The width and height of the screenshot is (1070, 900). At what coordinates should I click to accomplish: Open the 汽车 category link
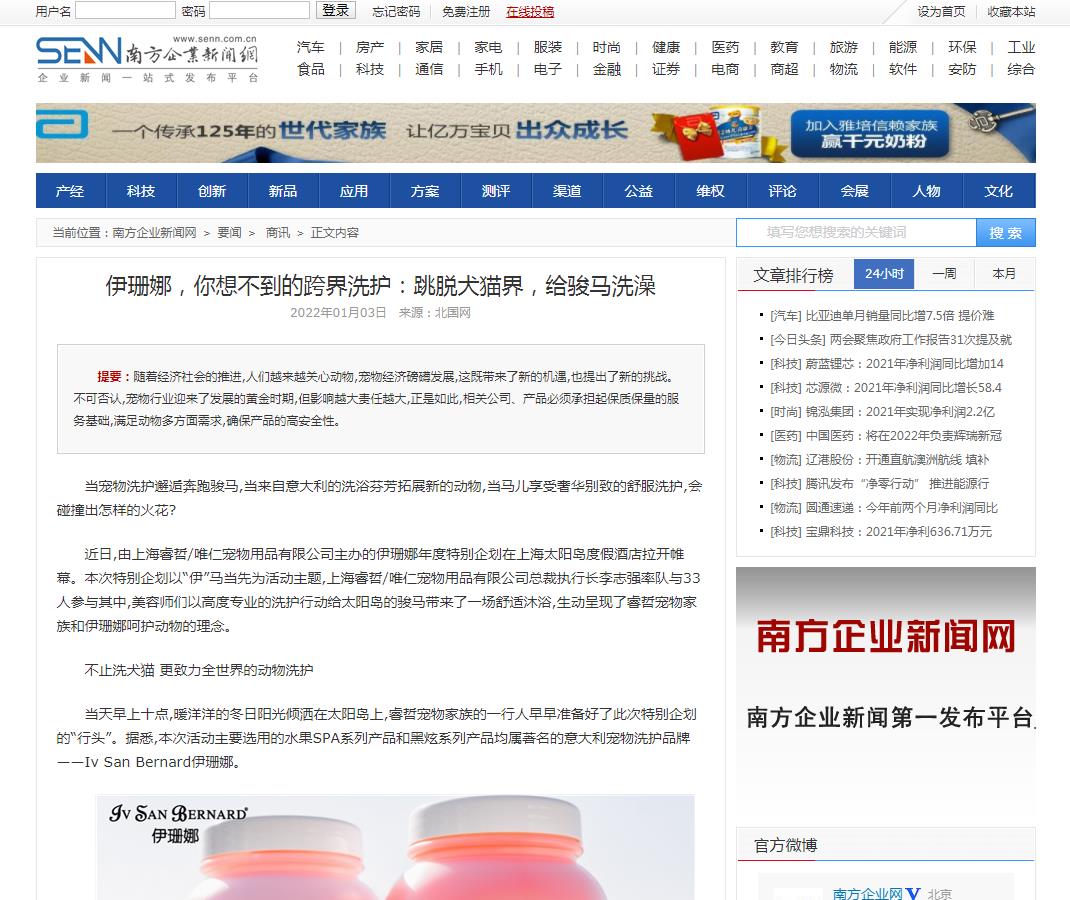tap(310, 47)
